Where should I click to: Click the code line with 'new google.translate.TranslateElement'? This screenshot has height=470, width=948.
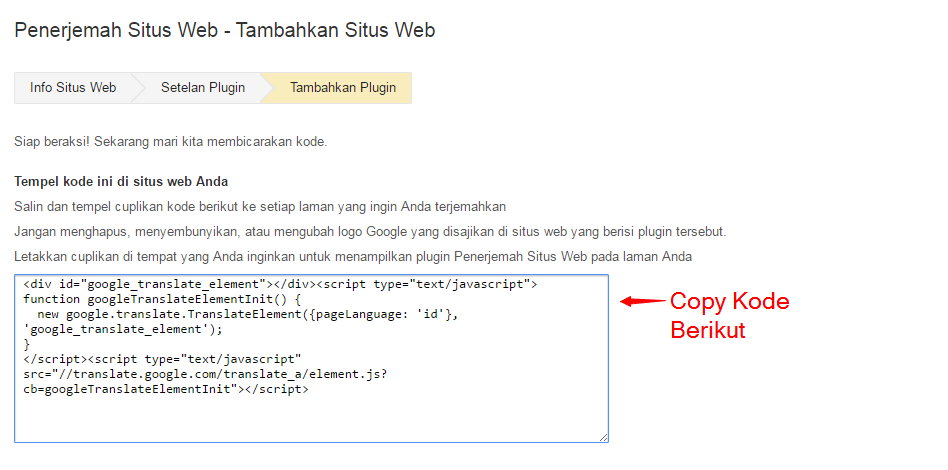click(x=248, y=314)
